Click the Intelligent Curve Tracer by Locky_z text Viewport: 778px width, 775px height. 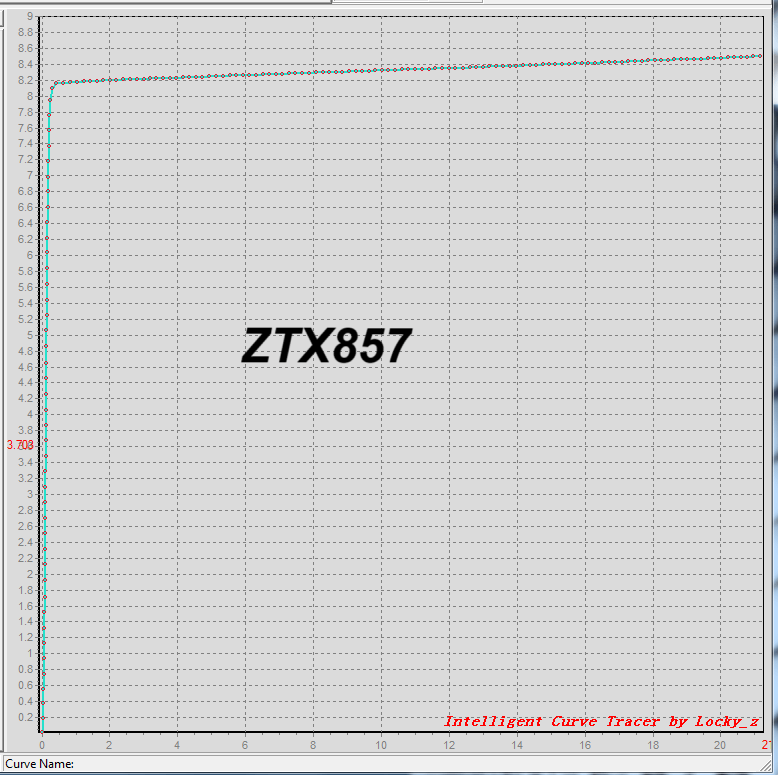tap(601, 721)
